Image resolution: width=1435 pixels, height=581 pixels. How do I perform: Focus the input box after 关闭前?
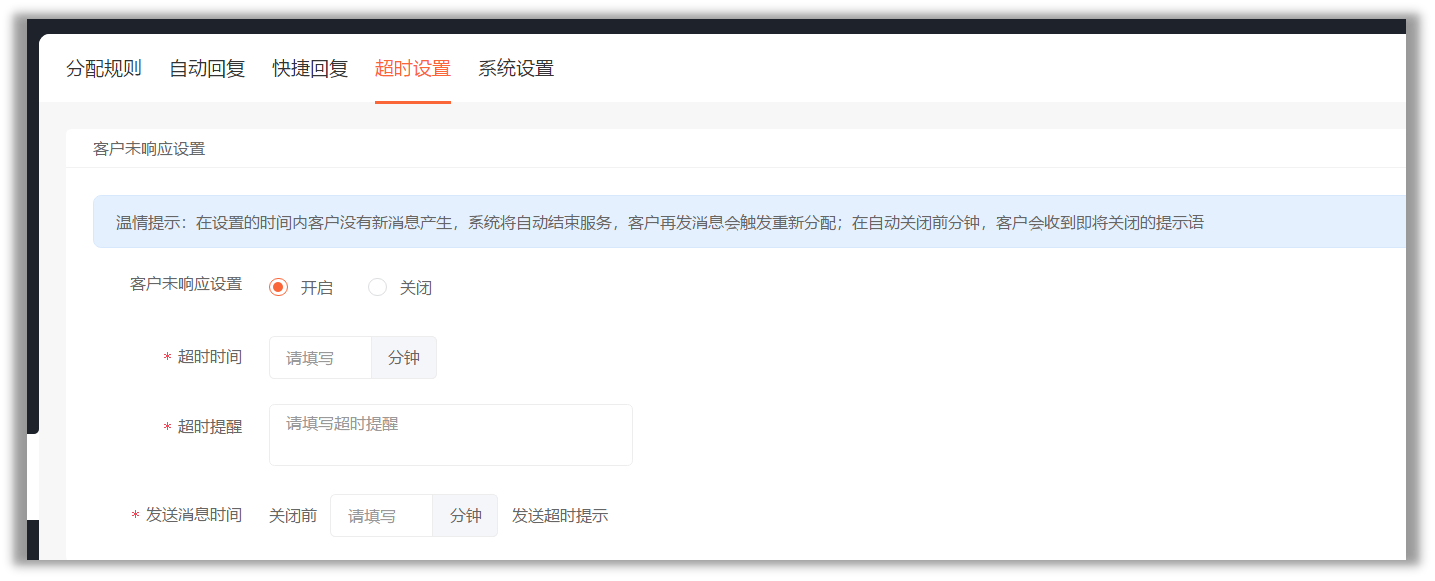click(382, 516)
